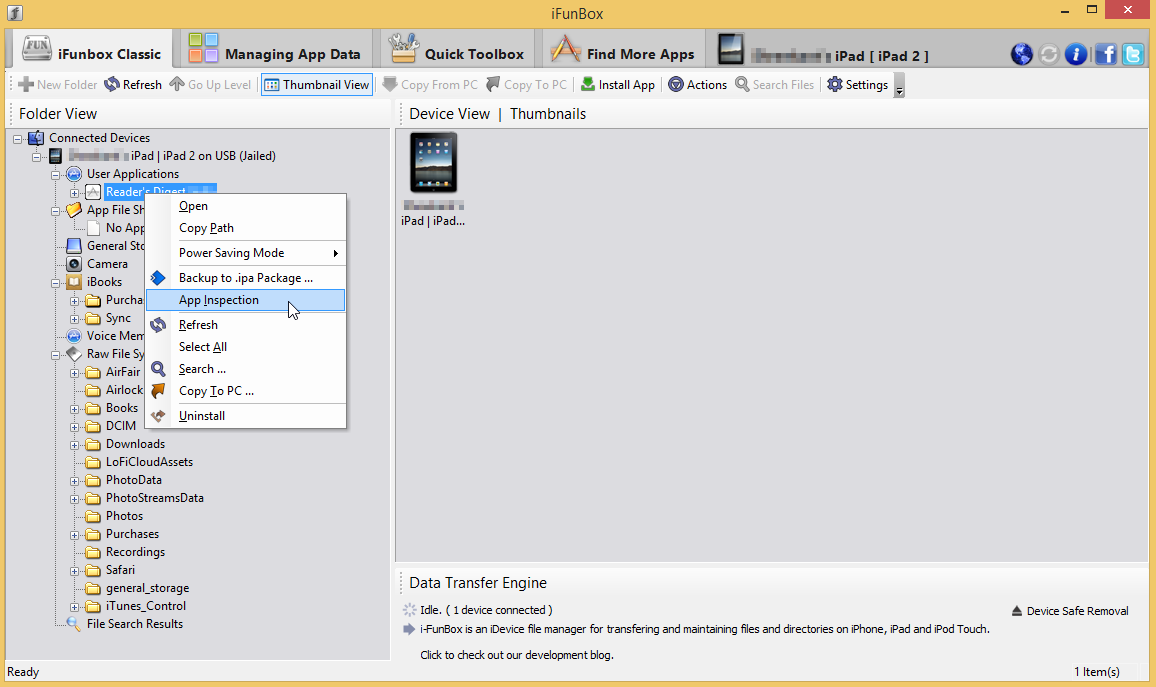Open Power Saving Mode submenu
This screenshot has height=687, width=1156.
click(x=246, y=253)
